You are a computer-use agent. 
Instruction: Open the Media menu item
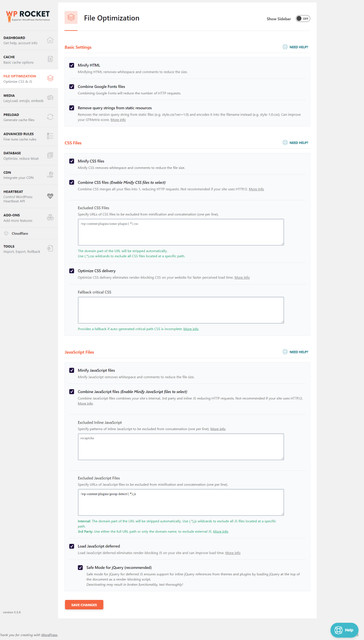click(29, 98)
